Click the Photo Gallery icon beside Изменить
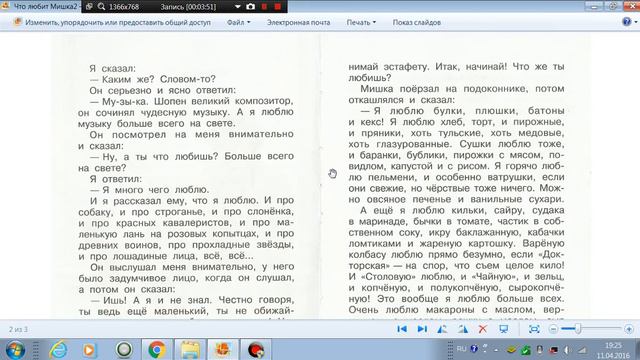Viewport: 640px width, 360px height. coord(17,22)
